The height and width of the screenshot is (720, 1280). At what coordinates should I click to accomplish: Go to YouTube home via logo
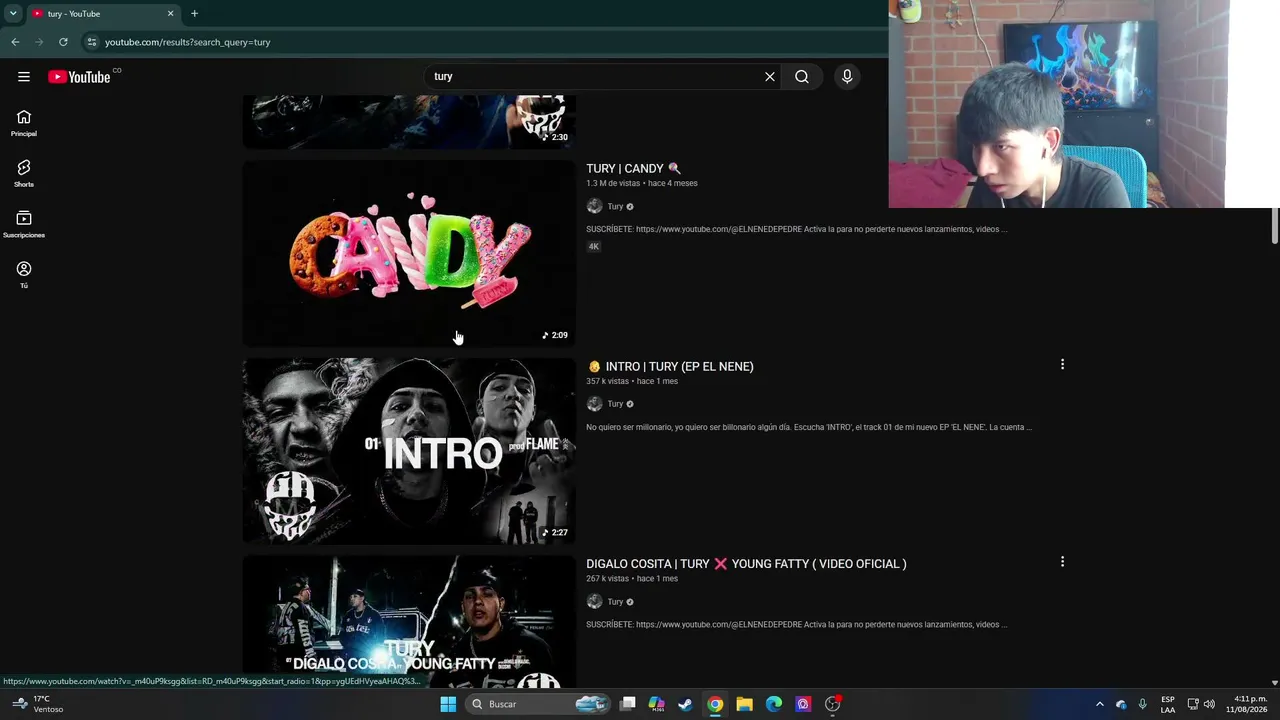click(79, 77)
